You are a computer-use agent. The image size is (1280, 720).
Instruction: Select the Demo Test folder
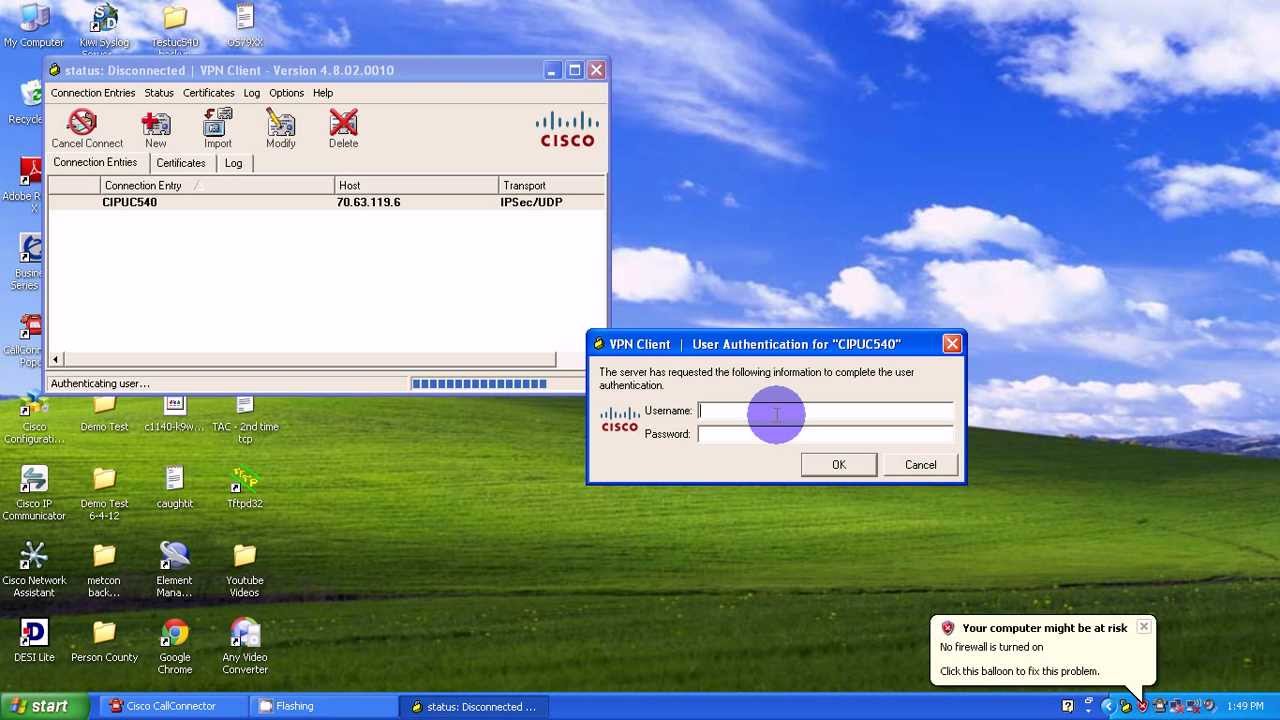(x=104, y=414)
